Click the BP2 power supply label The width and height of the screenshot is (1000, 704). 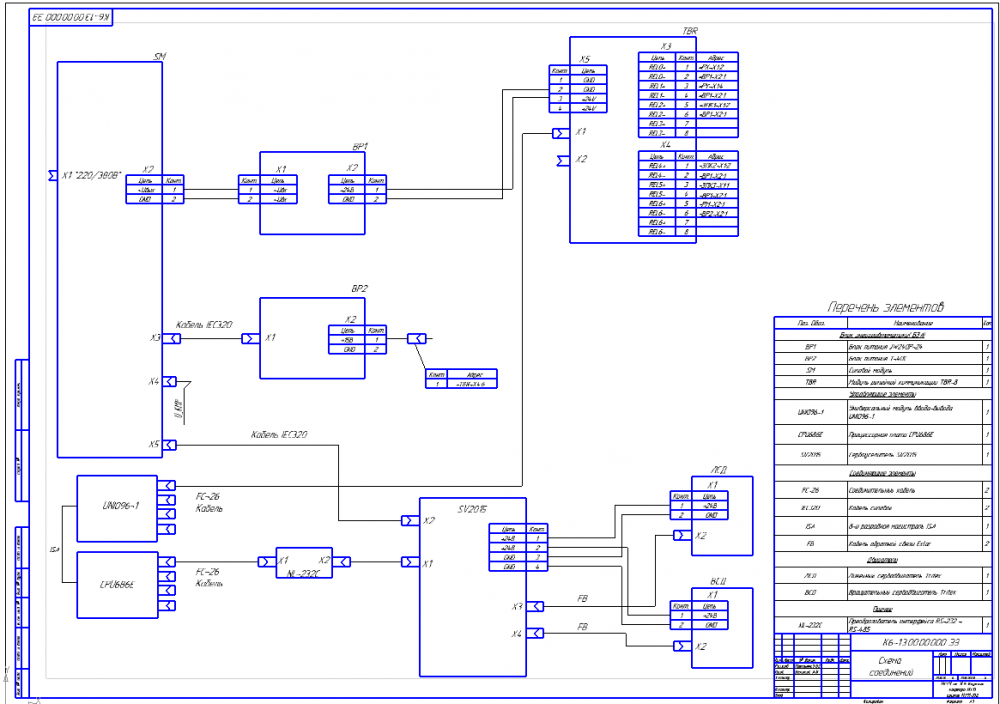coord(360,289)
